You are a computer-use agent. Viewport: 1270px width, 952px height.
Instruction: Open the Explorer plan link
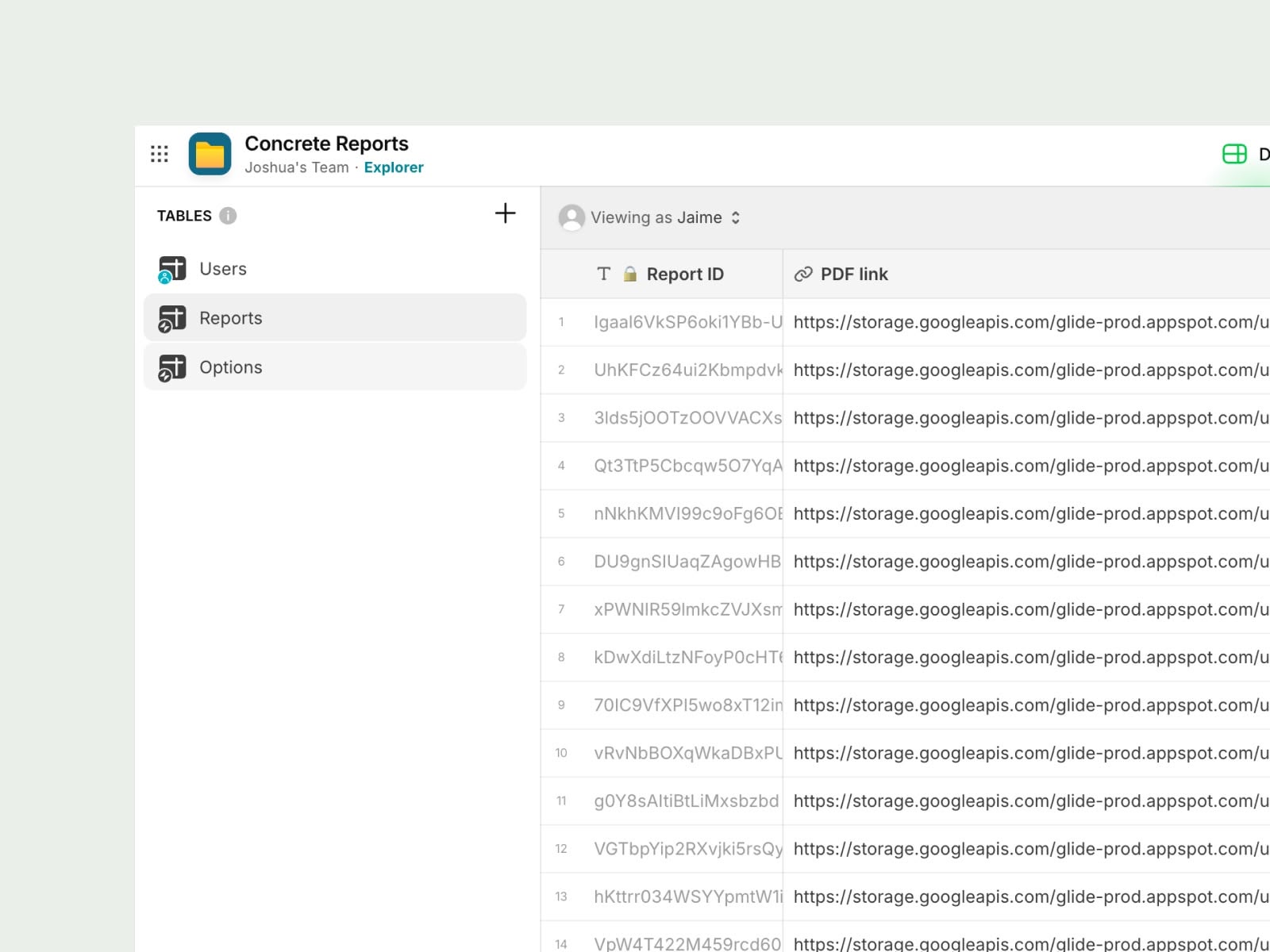[x=394, y=167]
